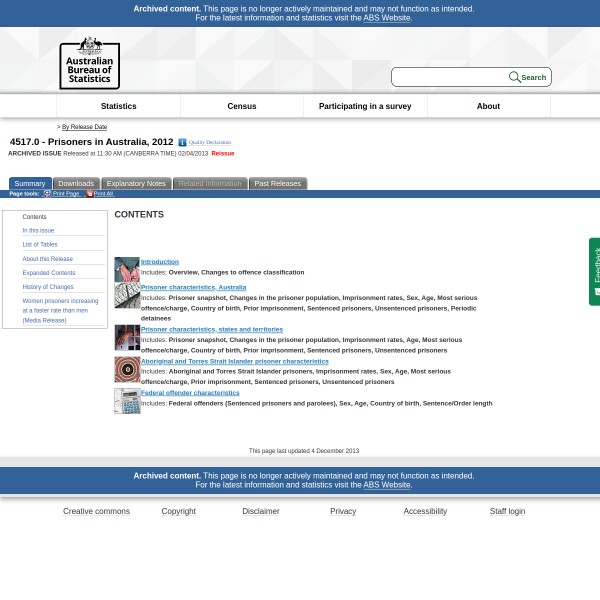Screen dimensions: 600x600
Task: Open the Feedback side tab
Action: pyautogui.click(x=595, y=271)
